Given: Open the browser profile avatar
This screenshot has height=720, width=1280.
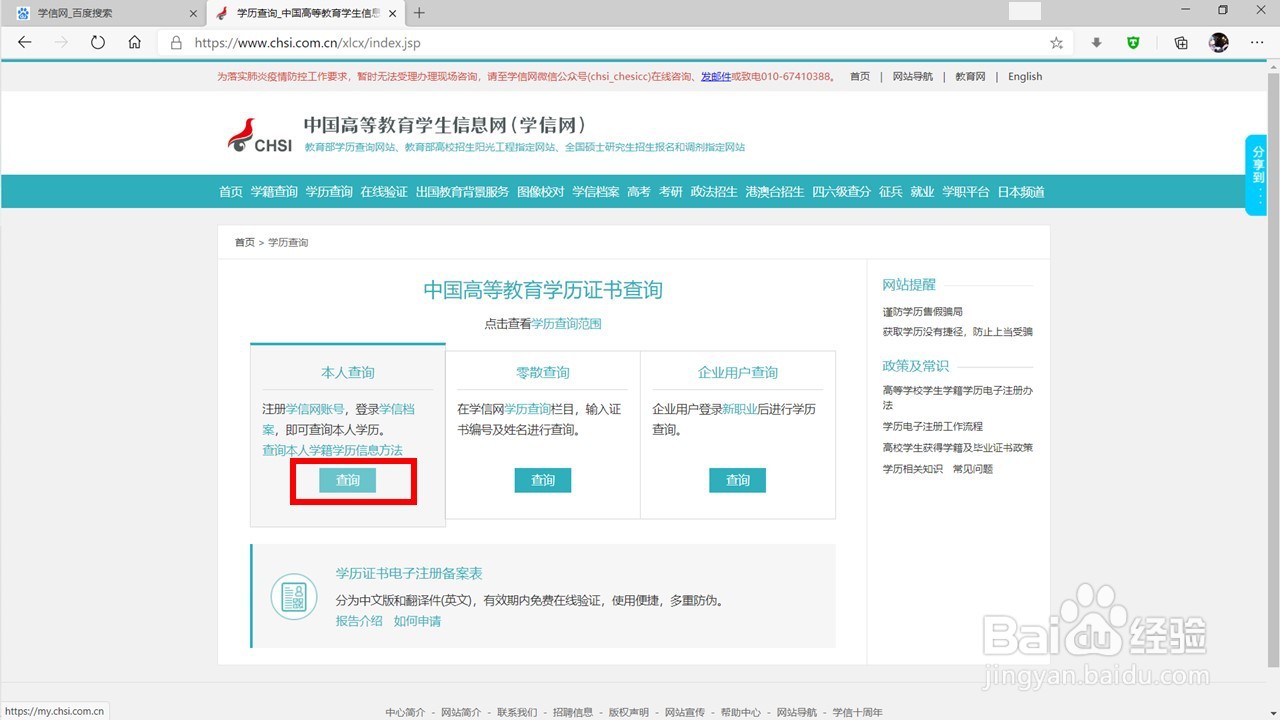Looking at the screenshot, I should point(1217,43).
